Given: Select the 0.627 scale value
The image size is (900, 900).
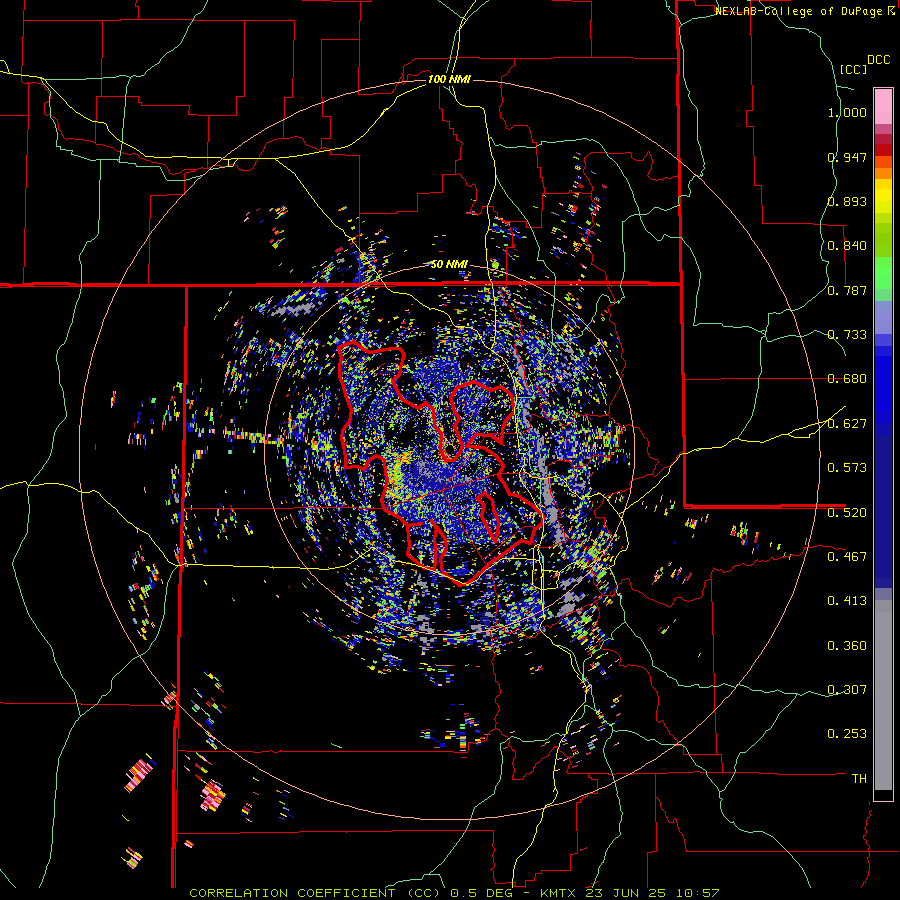Looking at the screenshot, I should (x=847, y=424).
